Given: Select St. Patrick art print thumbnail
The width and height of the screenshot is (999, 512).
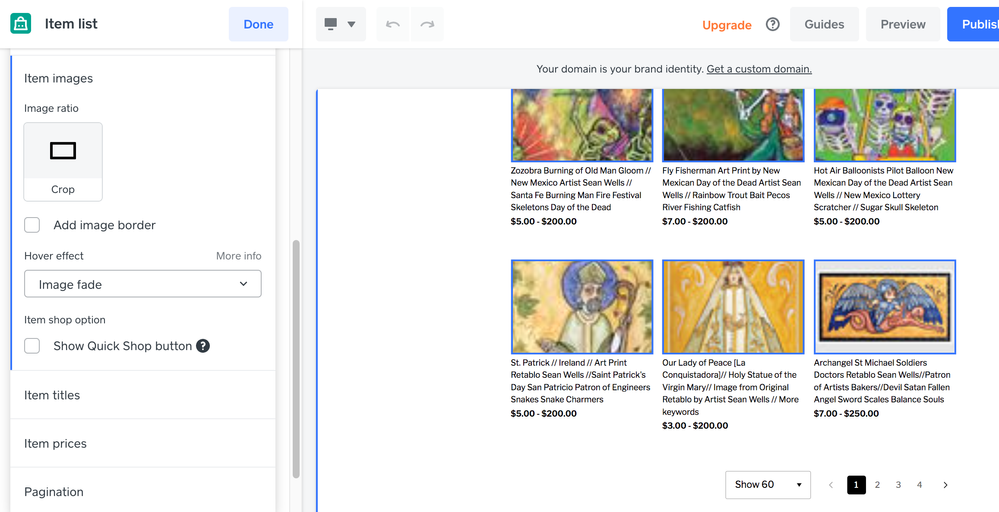Looking at the screenshot, I should [x=581, y=307].
